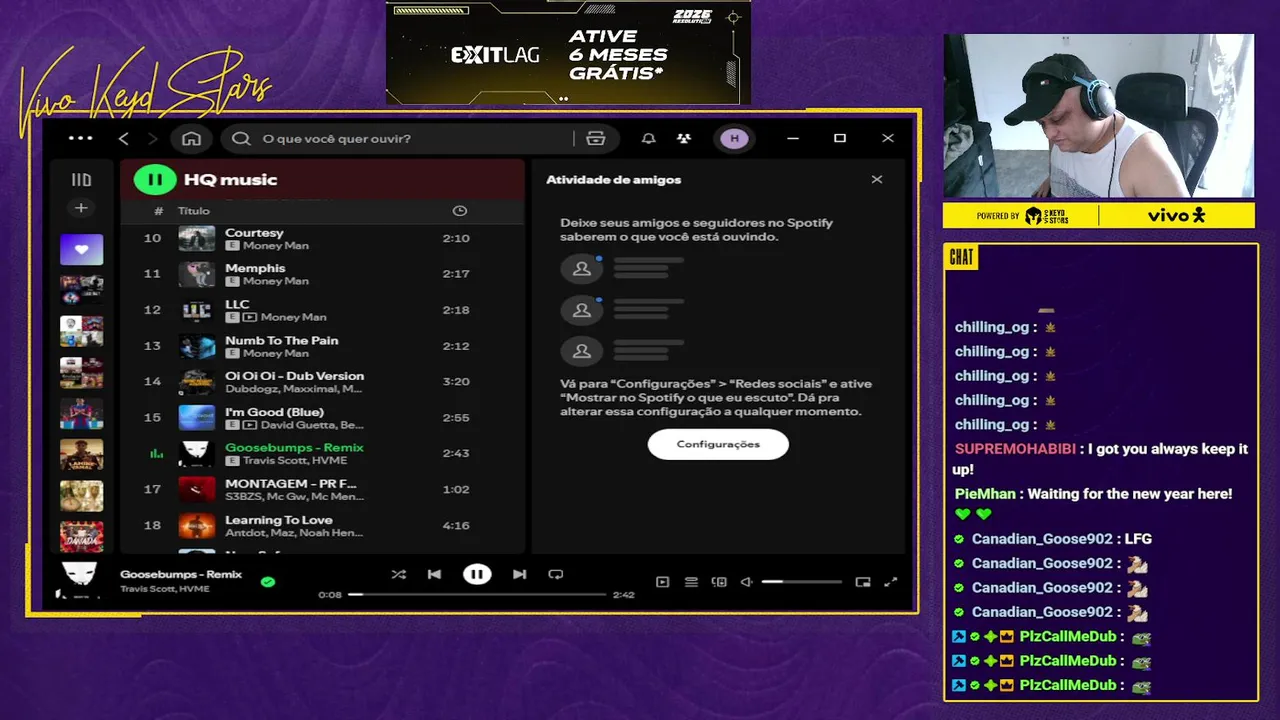
Task: Click 'Travis Scott, HVME' in player bar
Action: click(166, 589)
